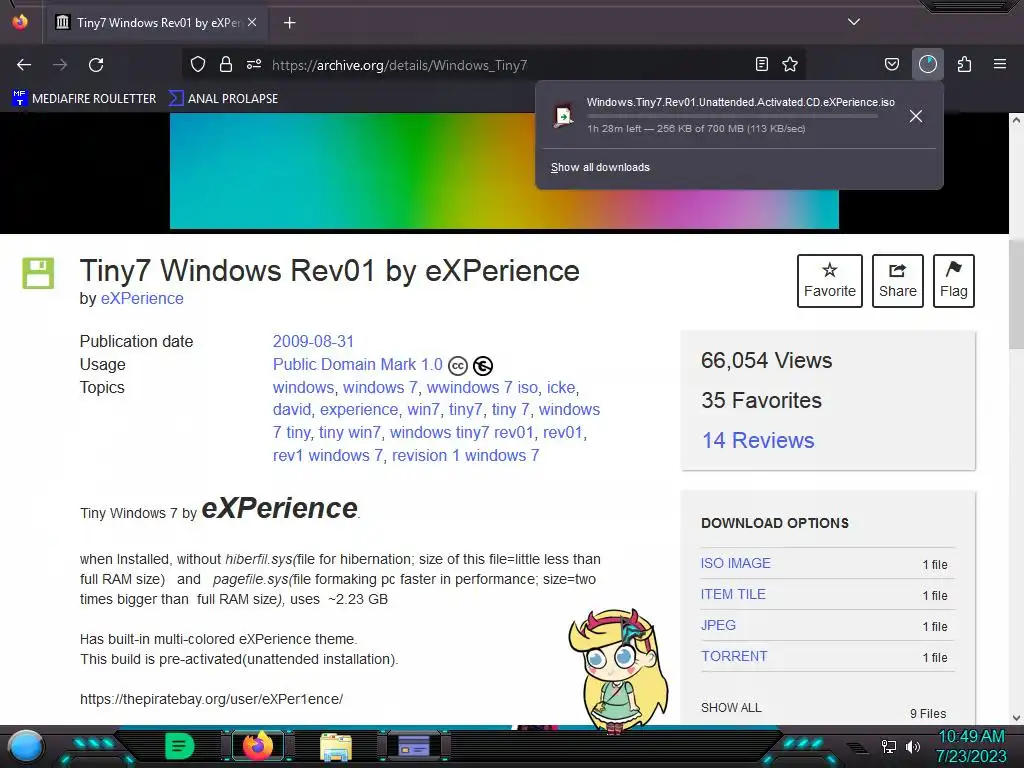Open the Firefox hamburger menu
The width and height of the screenshot is (1024, 768).
tap(1000, 64)
